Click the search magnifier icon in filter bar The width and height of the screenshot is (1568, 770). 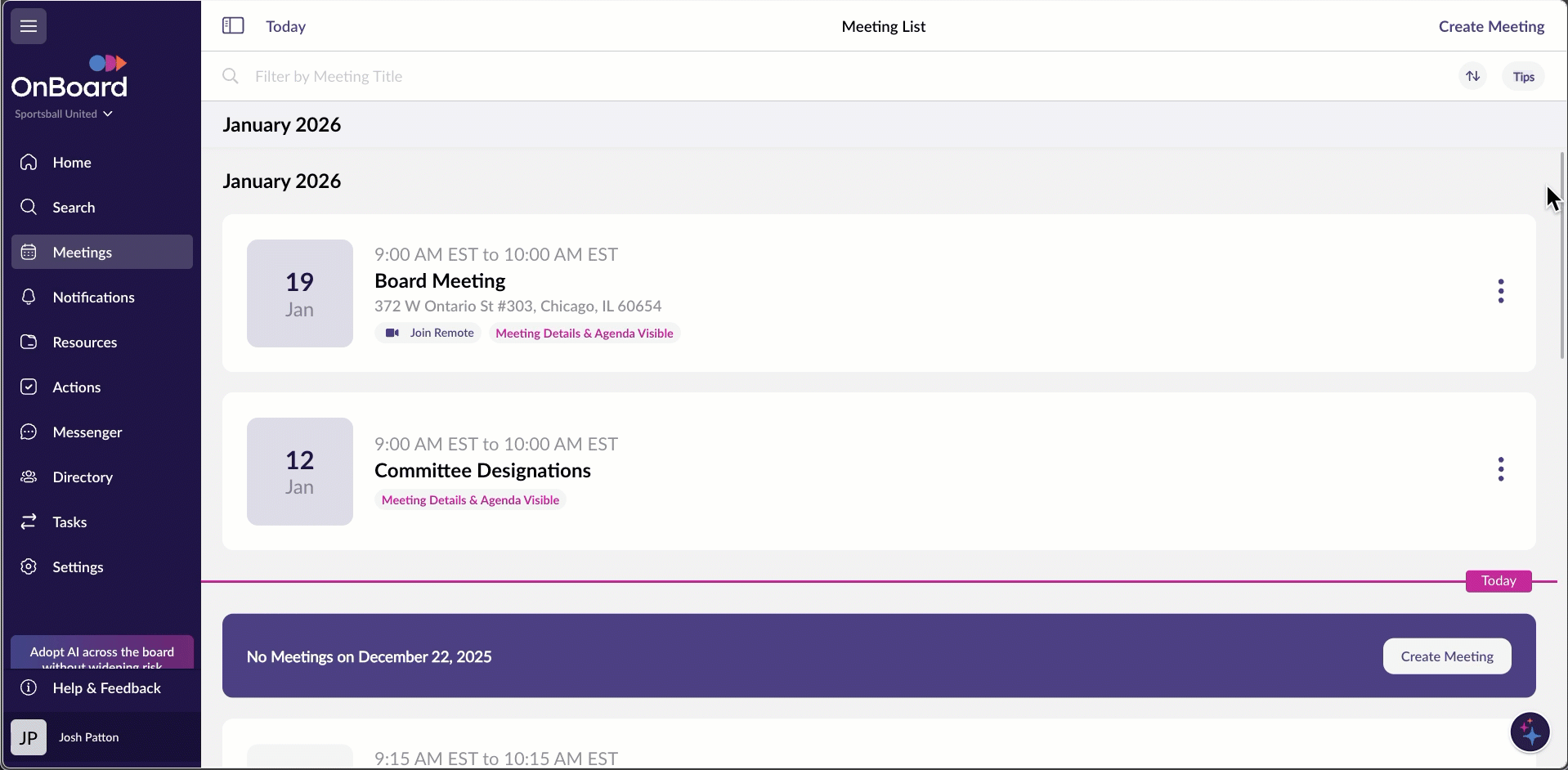[x=231, y=76]
